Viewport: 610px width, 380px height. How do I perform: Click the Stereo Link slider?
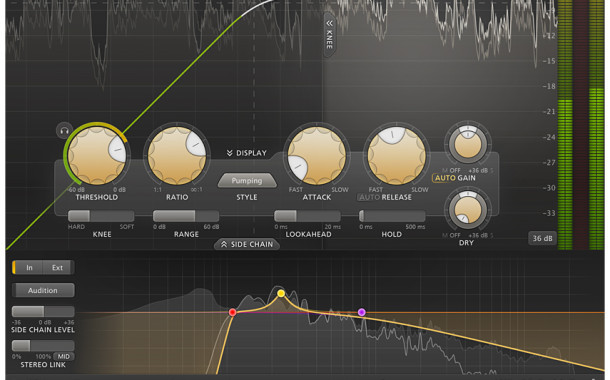point(43,345)
